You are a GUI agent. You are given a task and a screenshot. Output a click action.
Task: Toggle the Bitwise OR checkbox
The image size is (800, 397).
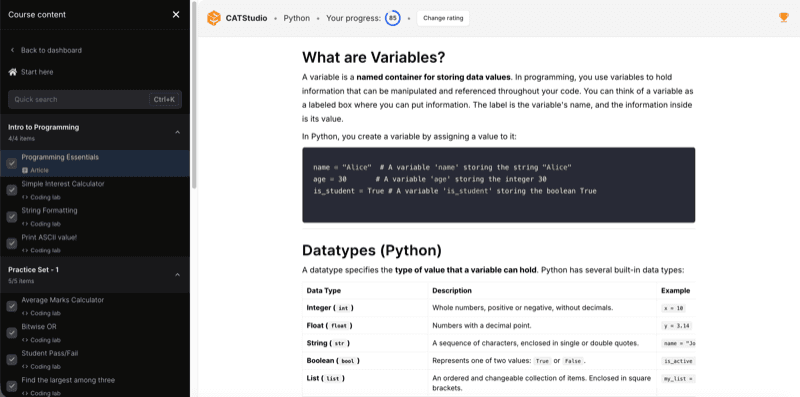(12, 333)
